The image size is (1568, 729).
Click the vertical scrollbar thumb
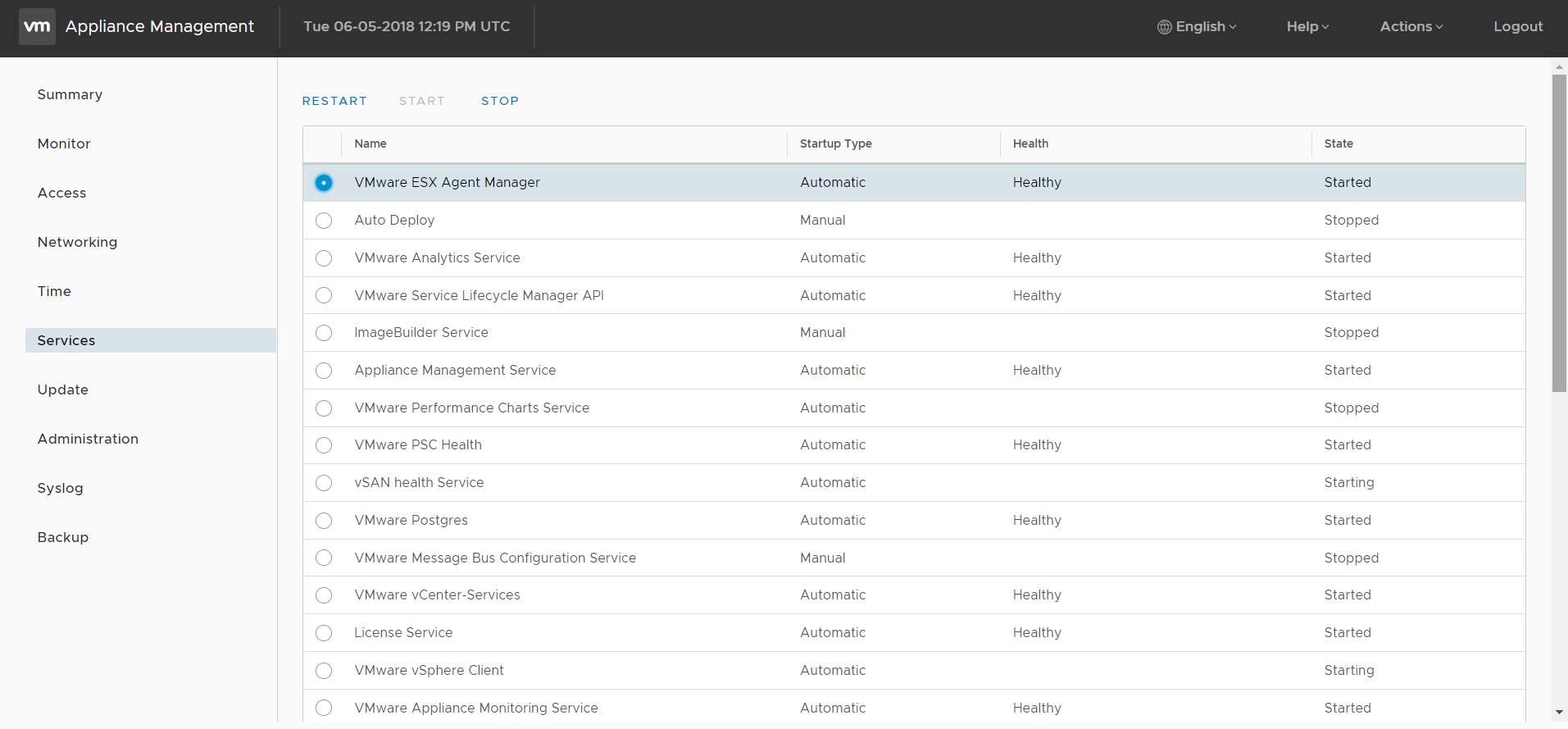tap(1559, 234)
